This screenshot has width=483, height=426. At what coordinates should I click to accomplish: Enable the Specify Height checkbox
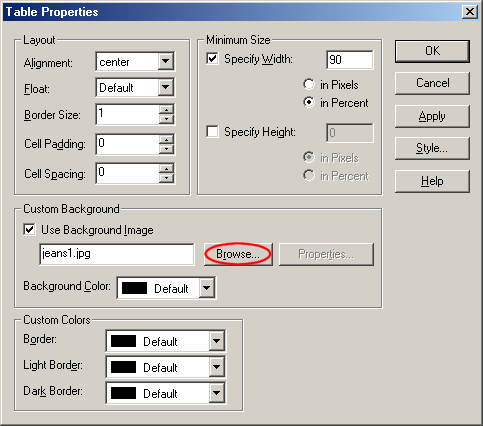point(212,131)
